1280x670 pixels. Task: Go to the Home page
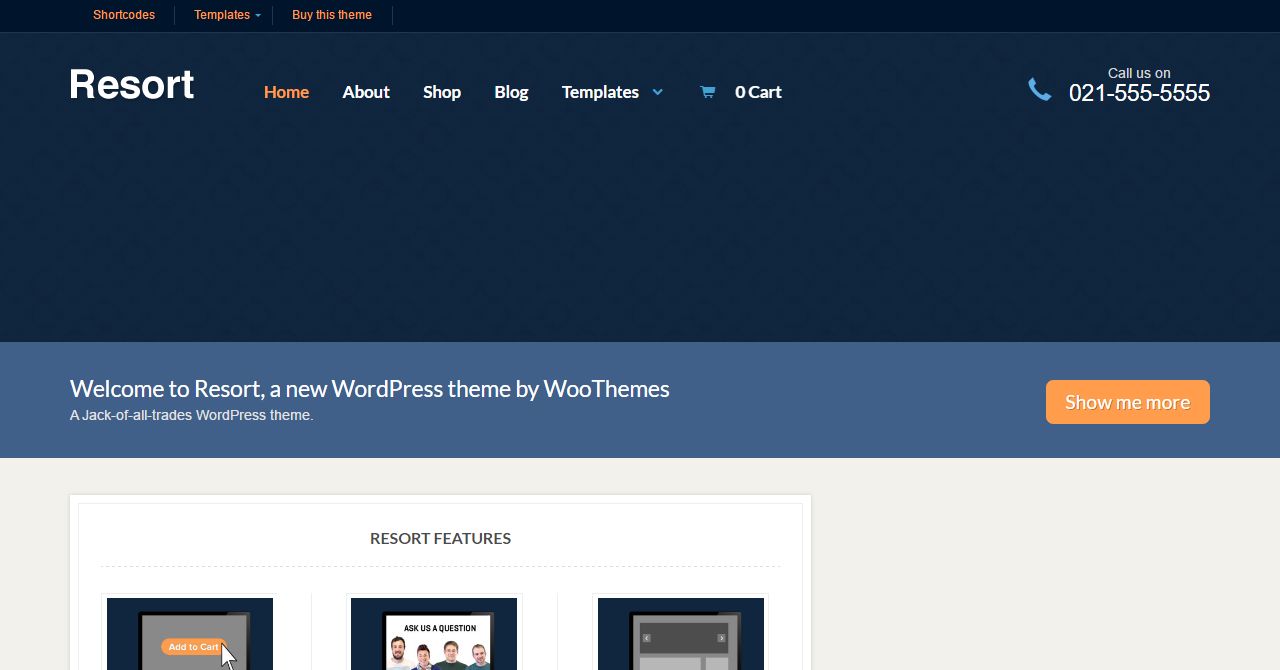pyautogui.click(x=286, y=92)
